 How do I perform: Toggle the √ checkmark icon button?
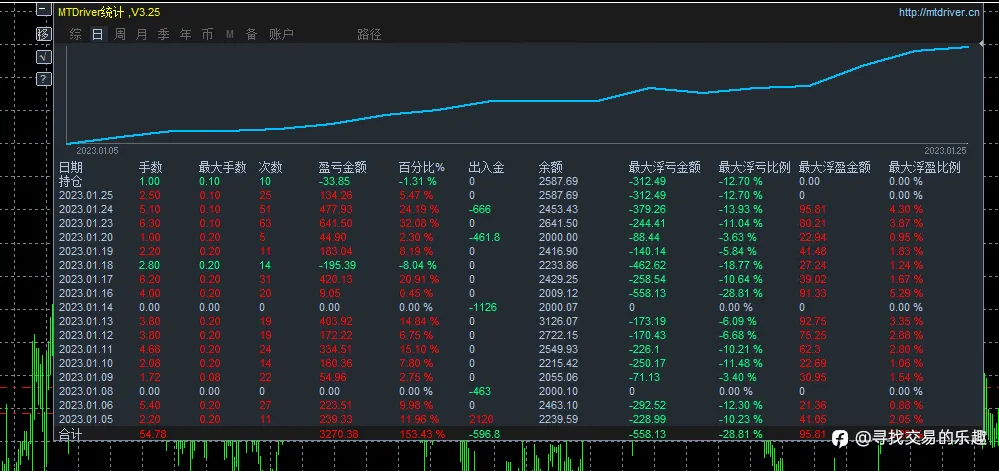[43, 57]
